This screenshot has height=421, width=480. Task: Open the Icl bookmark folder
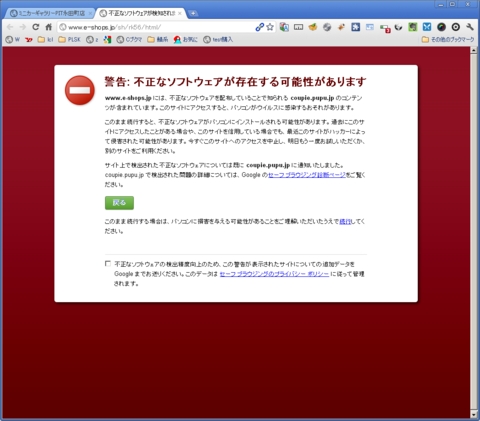tap(45, 40)
